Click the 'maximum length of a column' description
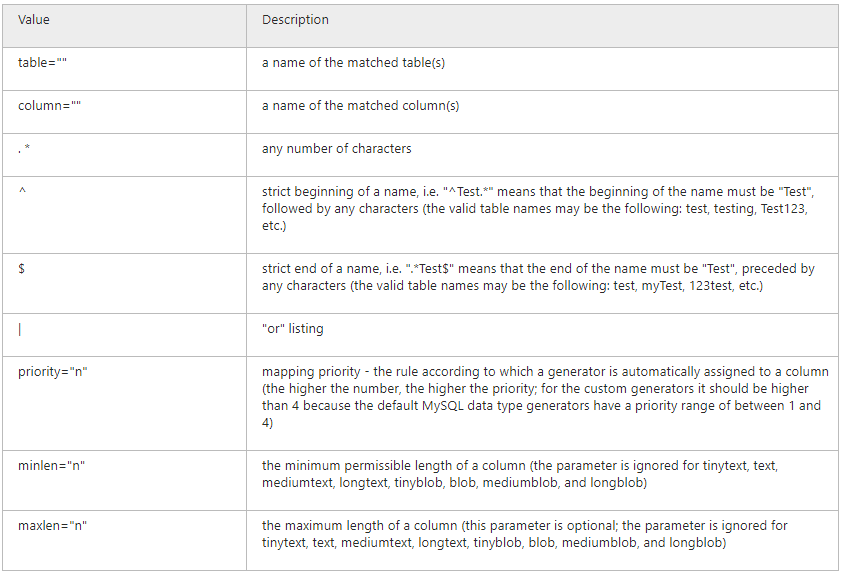842x573 pixels. coord(525,534)
